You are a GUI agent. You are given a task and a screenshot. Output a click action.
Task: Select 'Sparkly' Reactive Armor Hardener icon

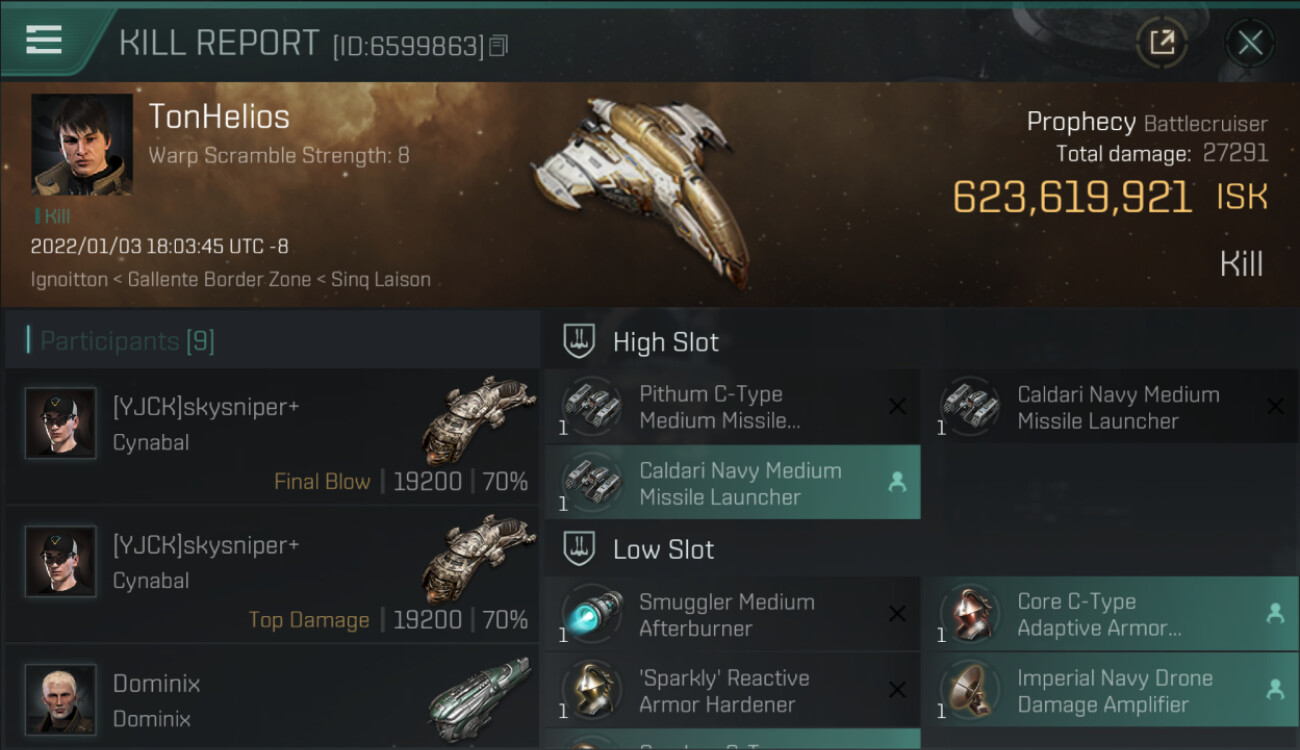tap(590, 690)
